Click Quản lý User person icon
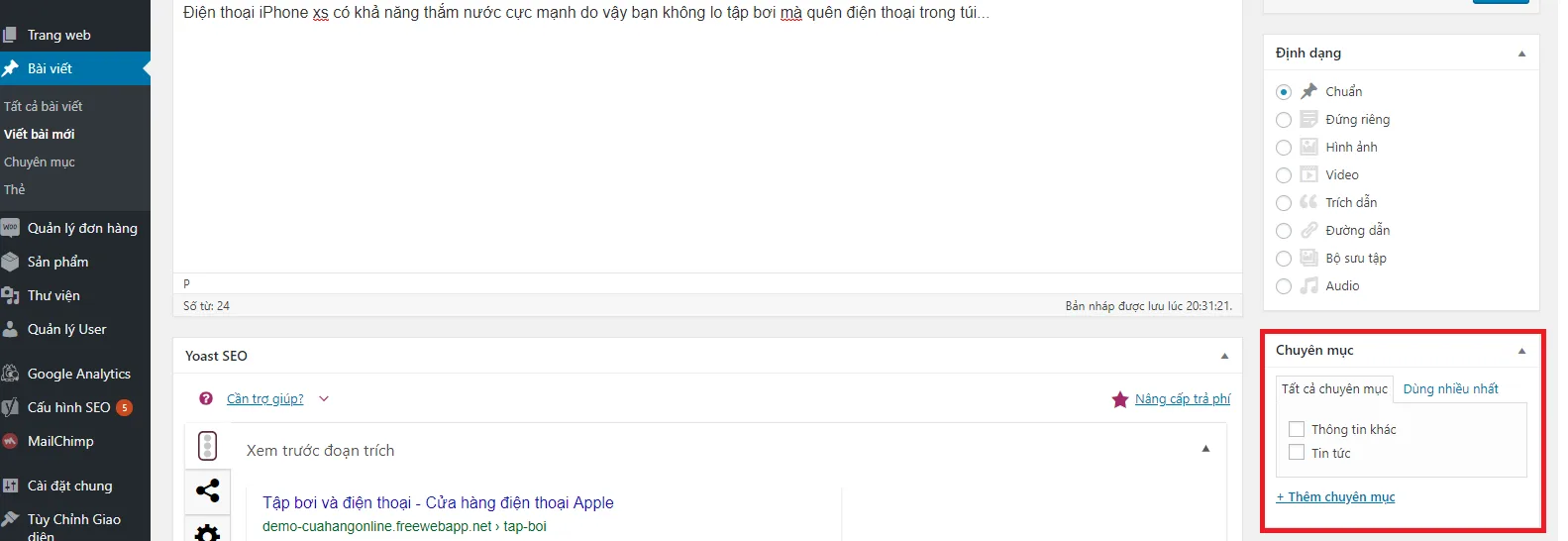Screen dimensions: 1568x541 (10, 329)
